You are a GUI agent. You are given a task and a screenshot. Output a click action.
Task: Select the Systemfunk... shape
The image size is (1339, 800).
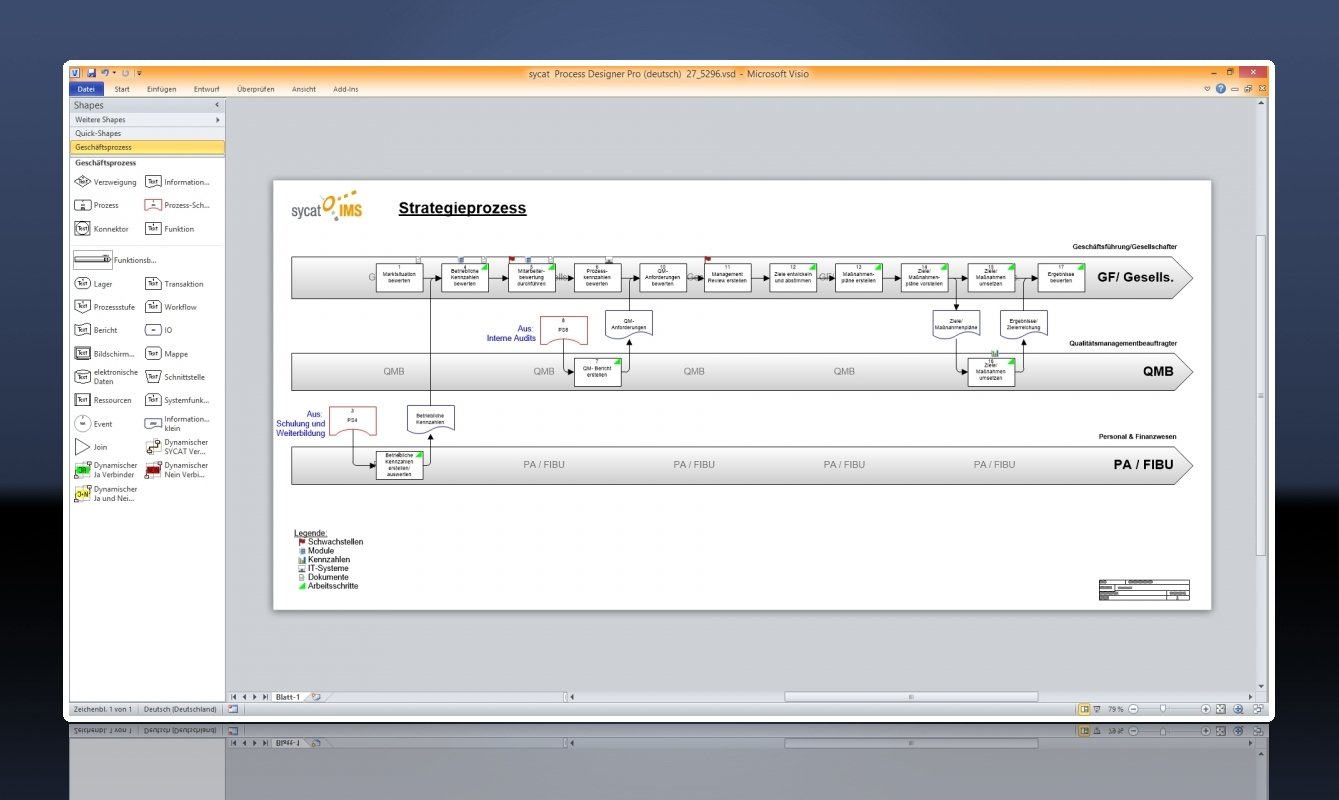point(178,400)
